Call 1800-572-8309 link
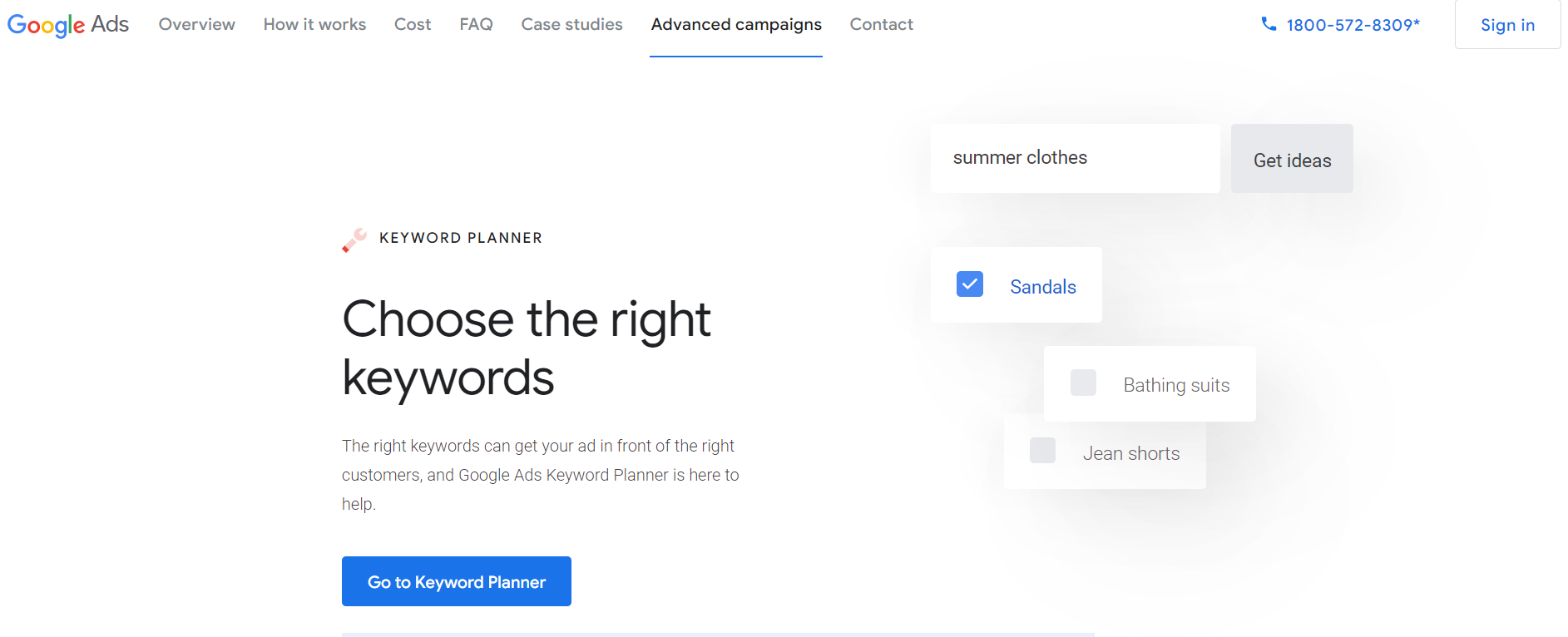Image resolution: width=1568 pixels, height=637 pixels. [x=1353, y=25]
